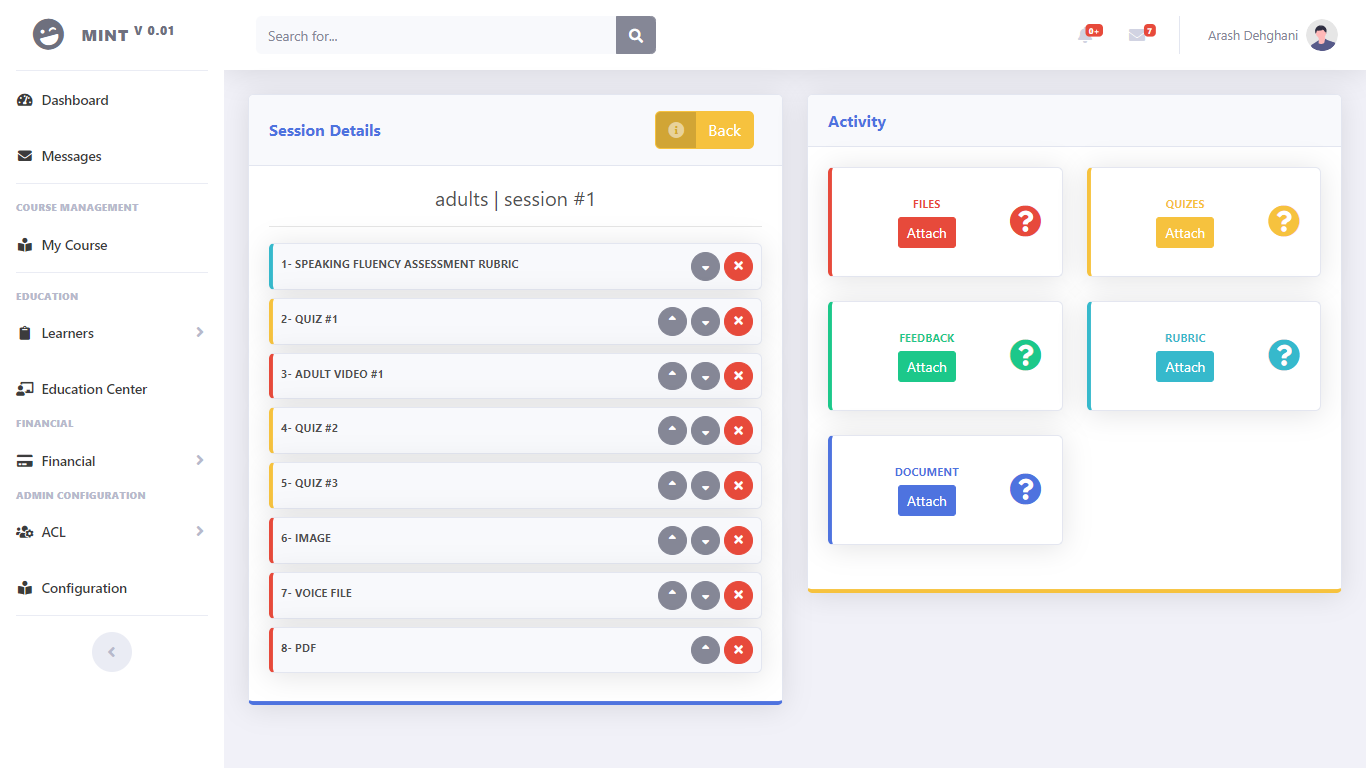Open the My Course menu item
Viewport: 1366px width, 768px height.
(73, 245)
